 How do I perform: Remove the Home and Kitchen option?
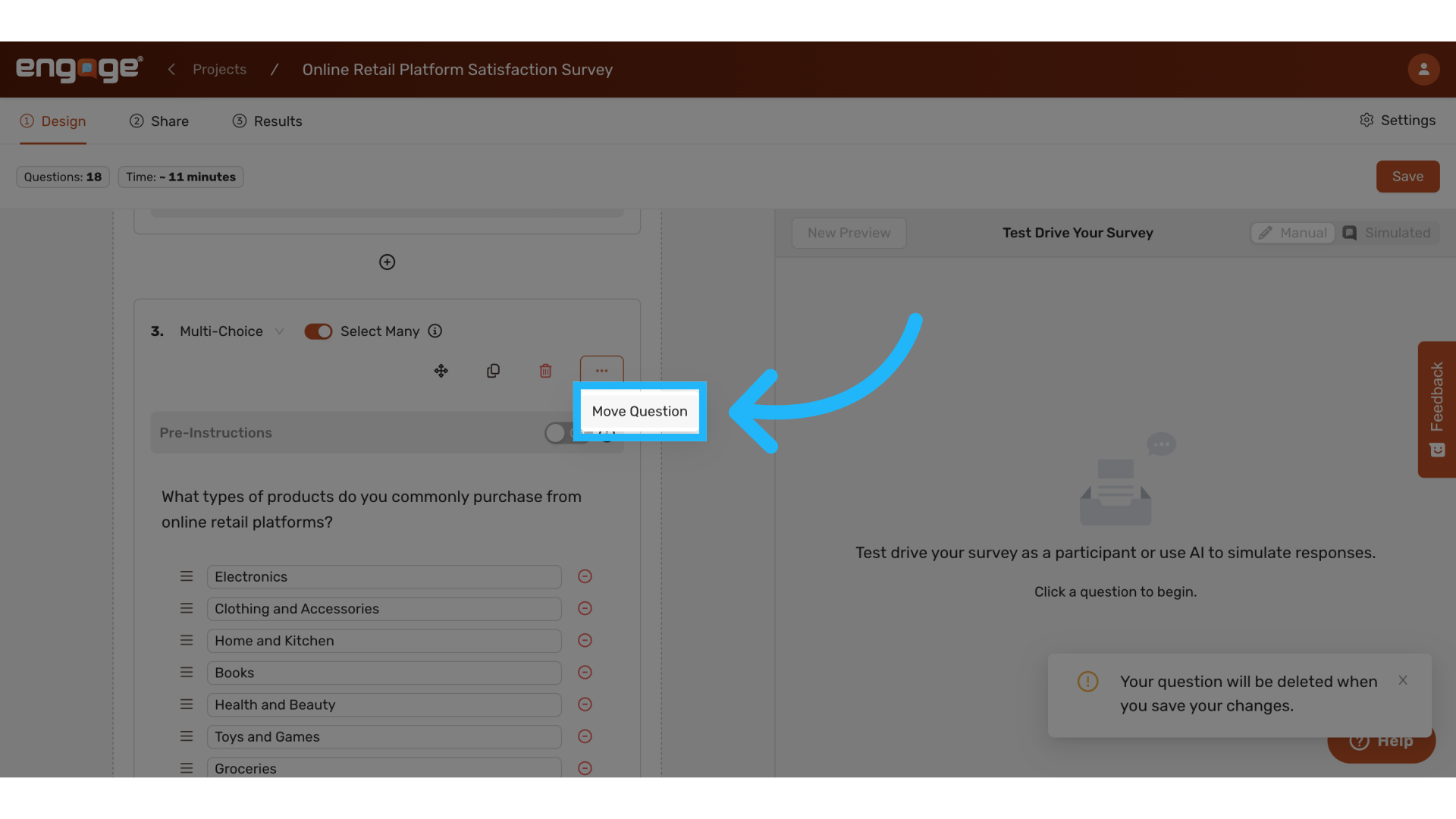coord(585,640)
